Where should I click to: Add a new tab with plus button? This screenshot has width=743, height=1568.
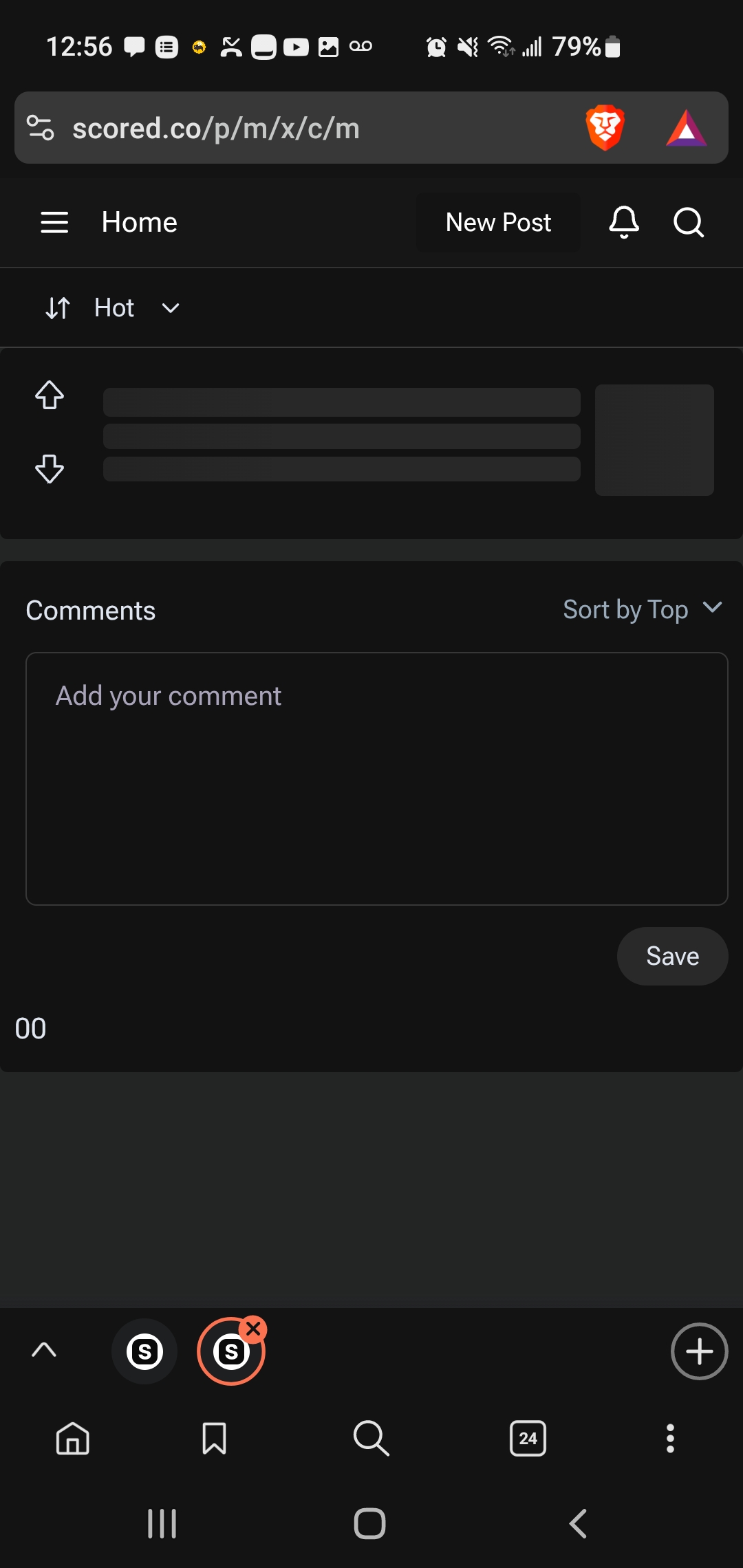(699, 1351)
